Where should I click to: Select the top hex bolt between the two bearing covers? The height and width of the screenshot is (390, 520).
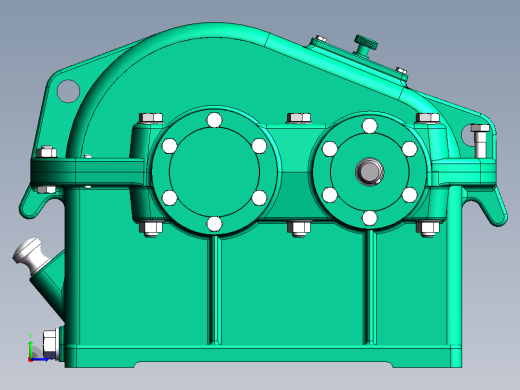coord(299,118)
